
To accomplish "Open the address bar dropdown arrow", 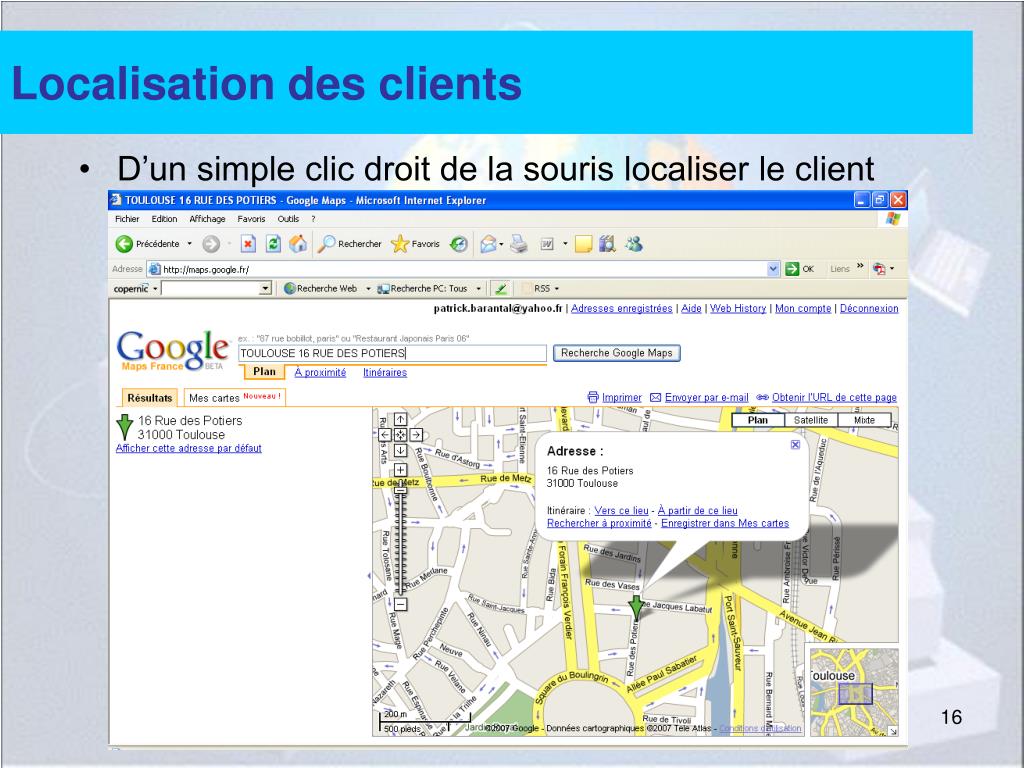I will [773, 269].
